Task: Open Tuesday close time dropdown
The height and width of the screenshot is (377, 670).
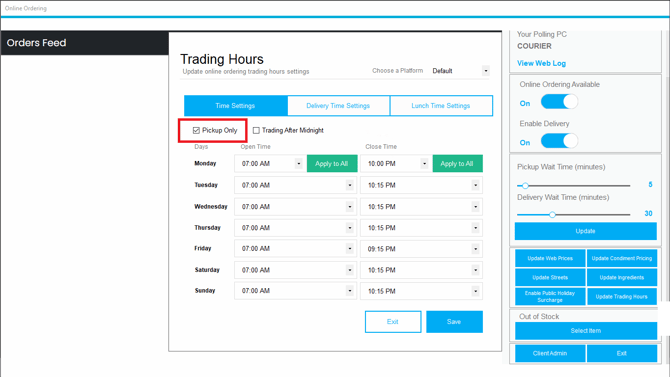Action: pyautogui.click(x=475, y=186)
